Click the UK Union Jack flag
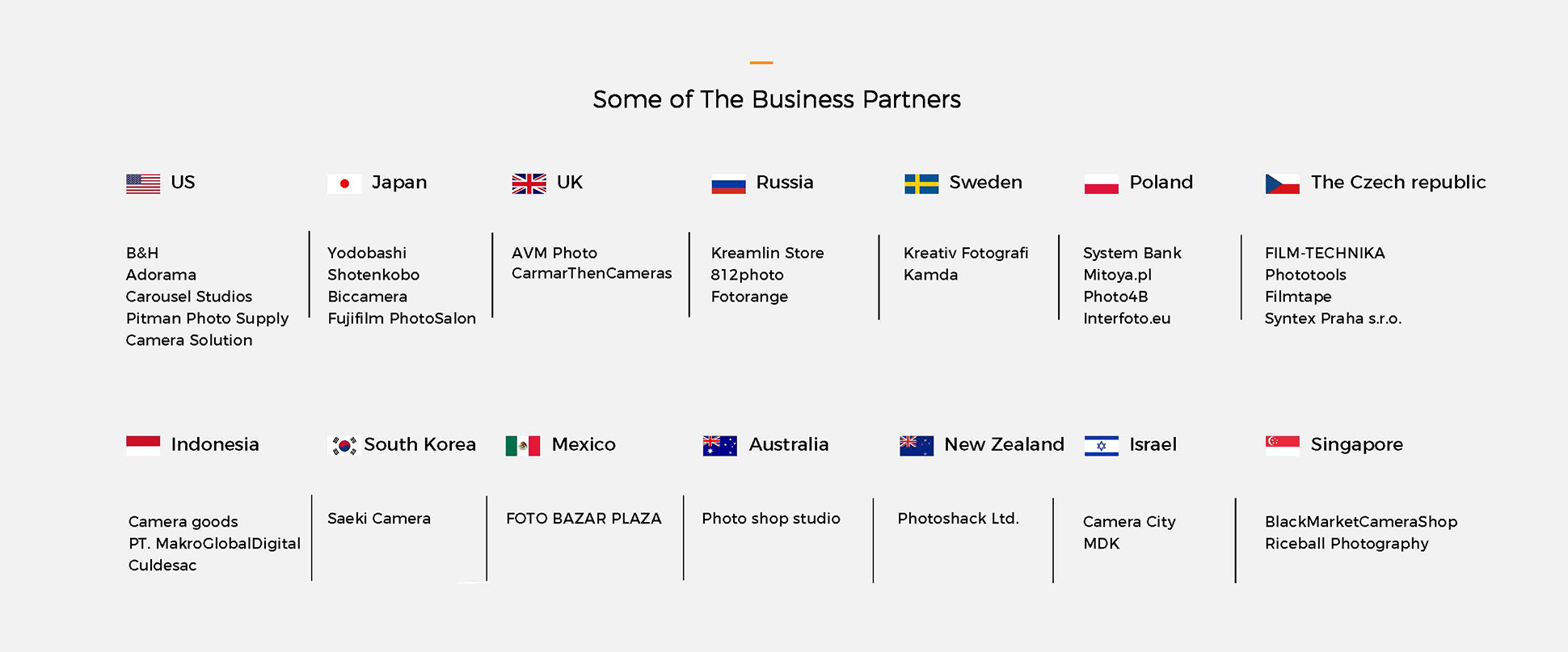The height and width of the screenshot is (652, 1568). [529, 183]
